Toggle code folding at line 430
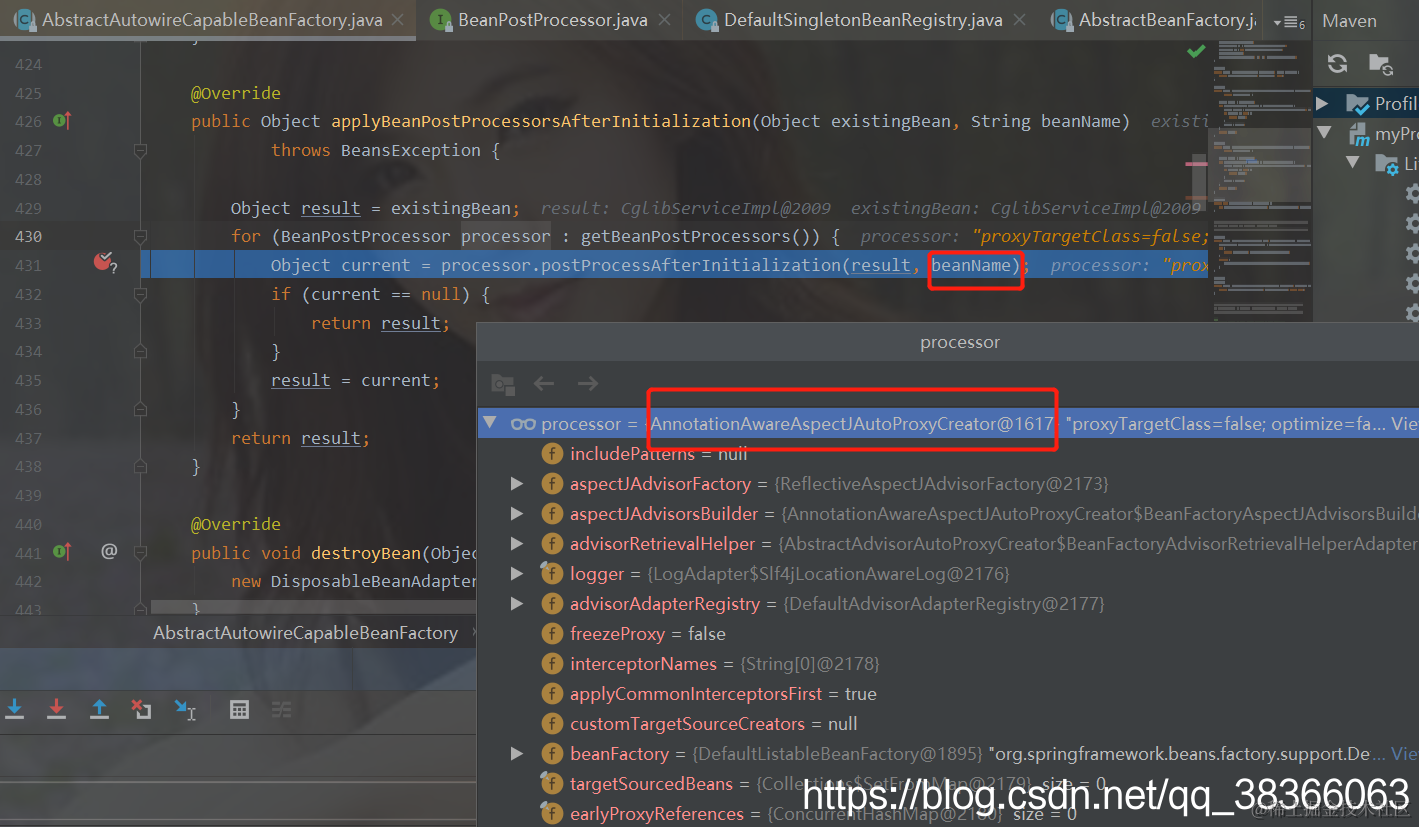This screenshot has height=827, width=1419. click(140, 236)
